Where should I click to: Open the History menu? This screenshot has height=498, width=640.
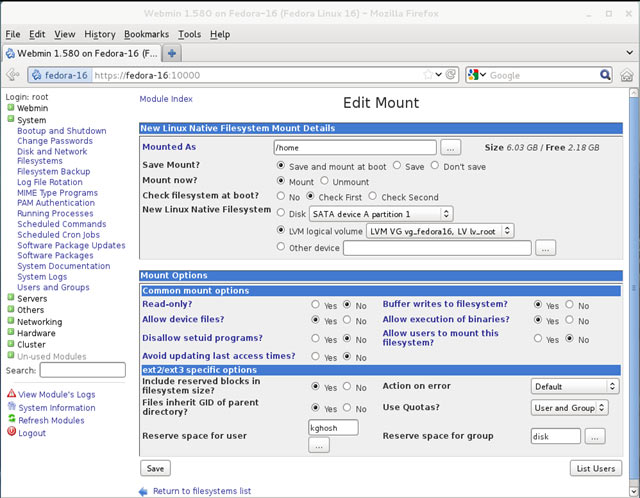100,34
